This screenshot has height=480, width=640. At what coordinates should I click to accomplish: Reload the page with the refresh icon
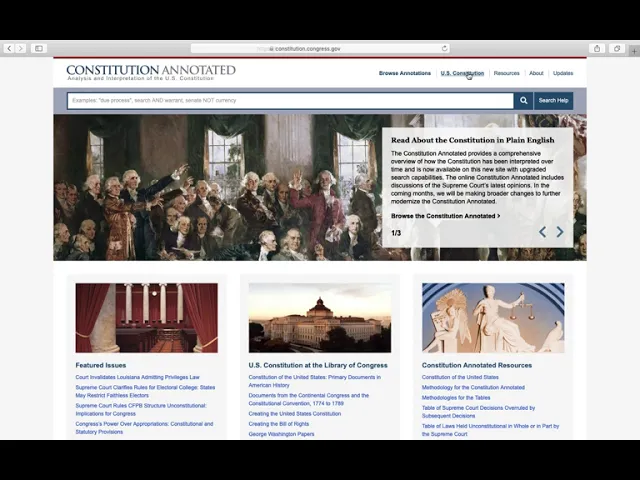[444, 49]
